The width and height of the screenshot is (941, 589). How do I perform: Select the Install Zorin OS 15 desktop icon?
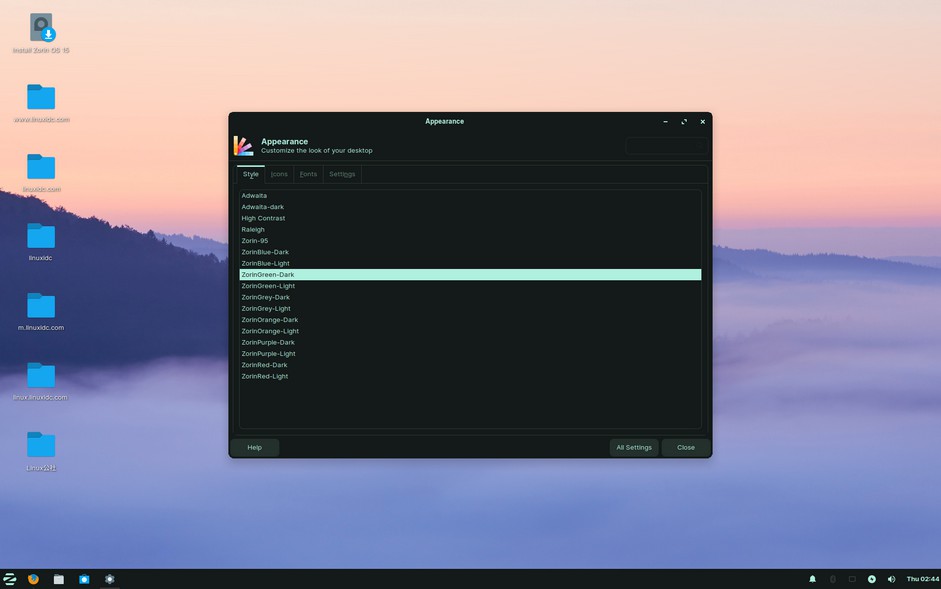click(x=41, y=33)
